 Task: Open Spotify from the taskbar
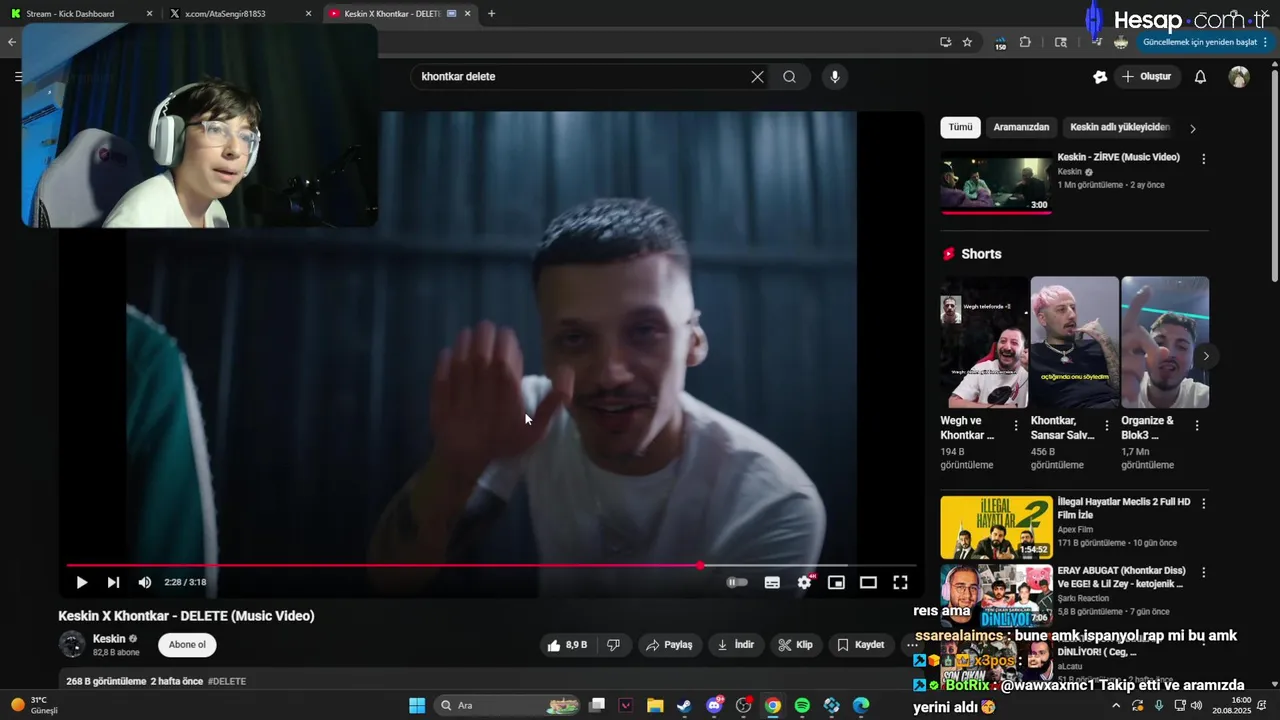coord(802,705)
